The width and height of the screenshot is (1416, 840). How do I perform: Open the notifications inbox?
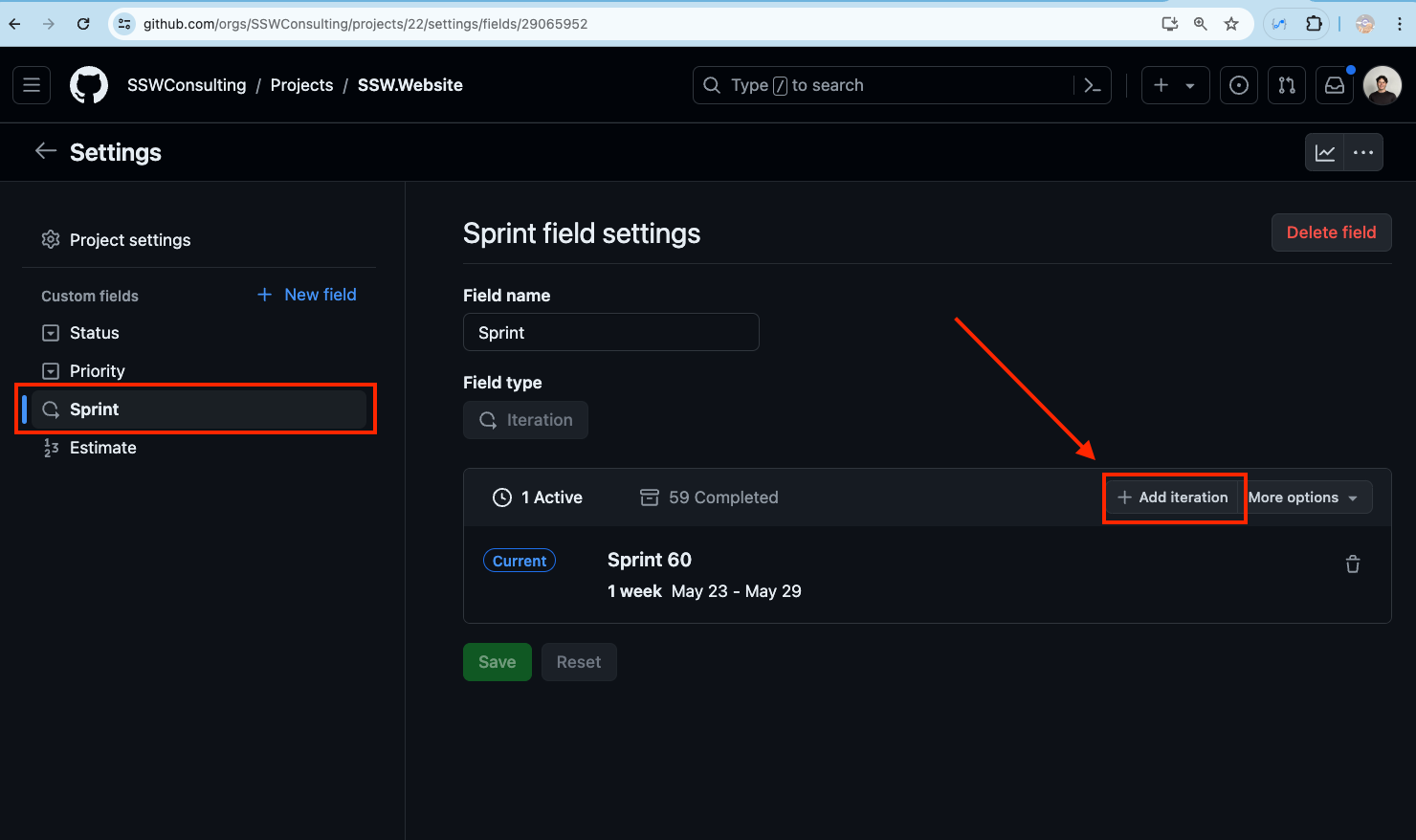(x=1334, y=85)
